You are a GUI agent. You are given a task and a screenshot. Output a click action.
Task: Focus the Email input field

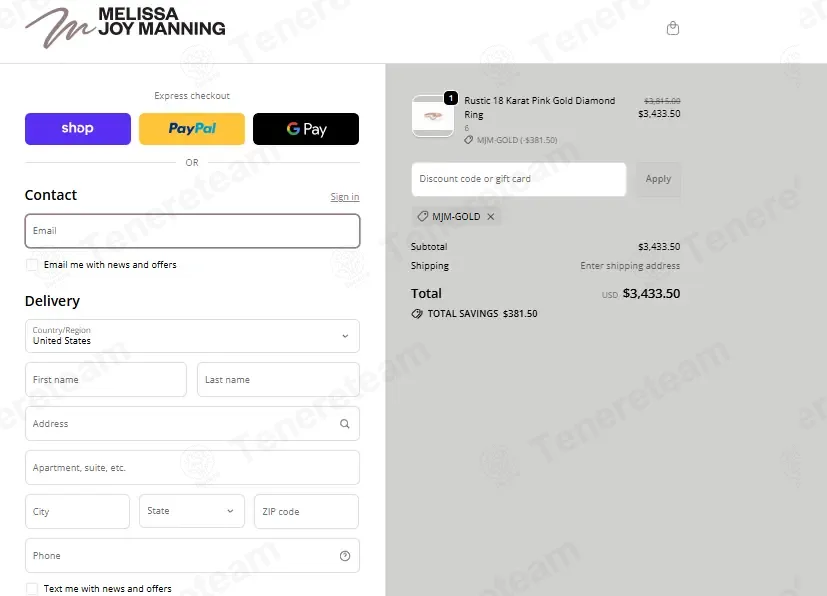pos(192,231)
